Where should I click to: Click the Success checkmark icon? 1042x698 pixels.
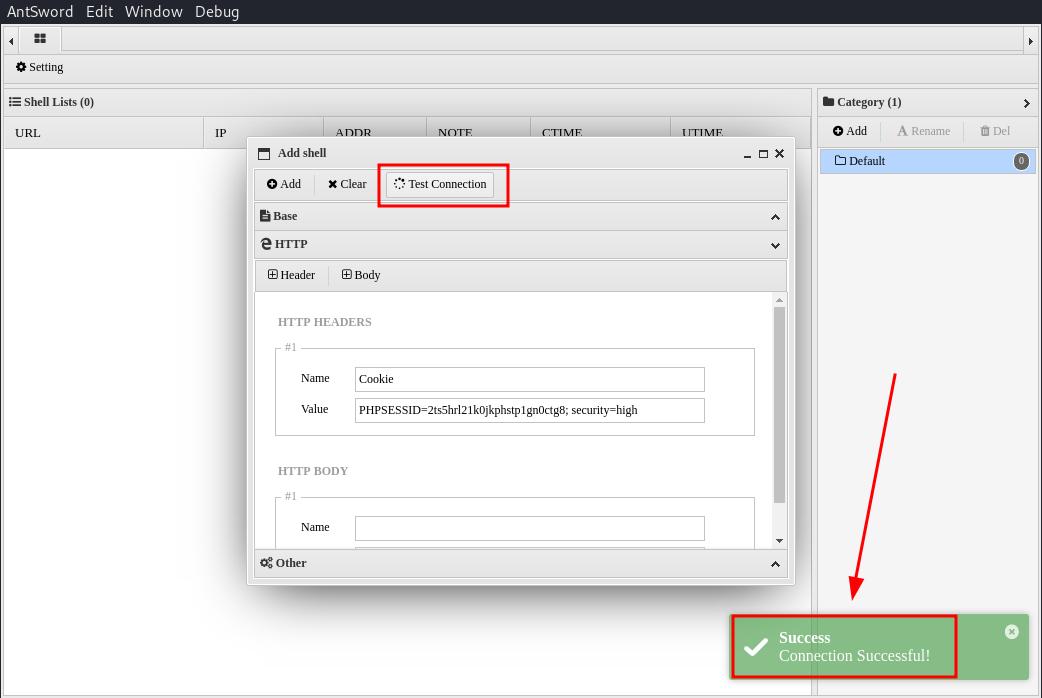tap(756, 647)
